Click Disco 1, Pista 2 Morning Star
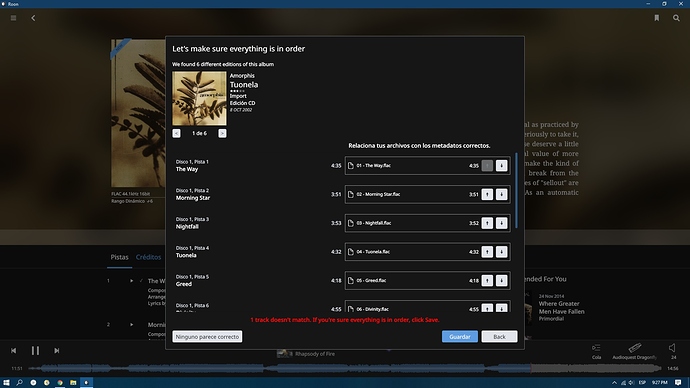Image resolution: width=690 pixels, height=388 pixels. (x=193, y=194)
